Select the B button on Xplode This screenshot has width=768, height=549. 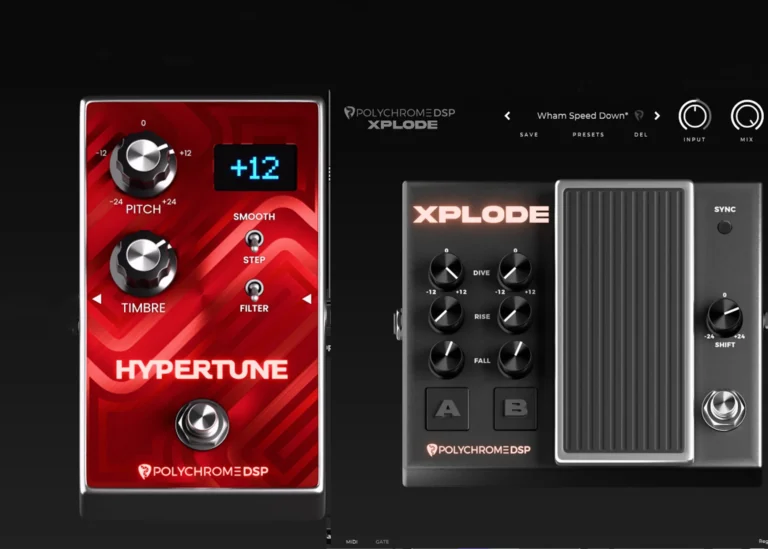point(515,408)
